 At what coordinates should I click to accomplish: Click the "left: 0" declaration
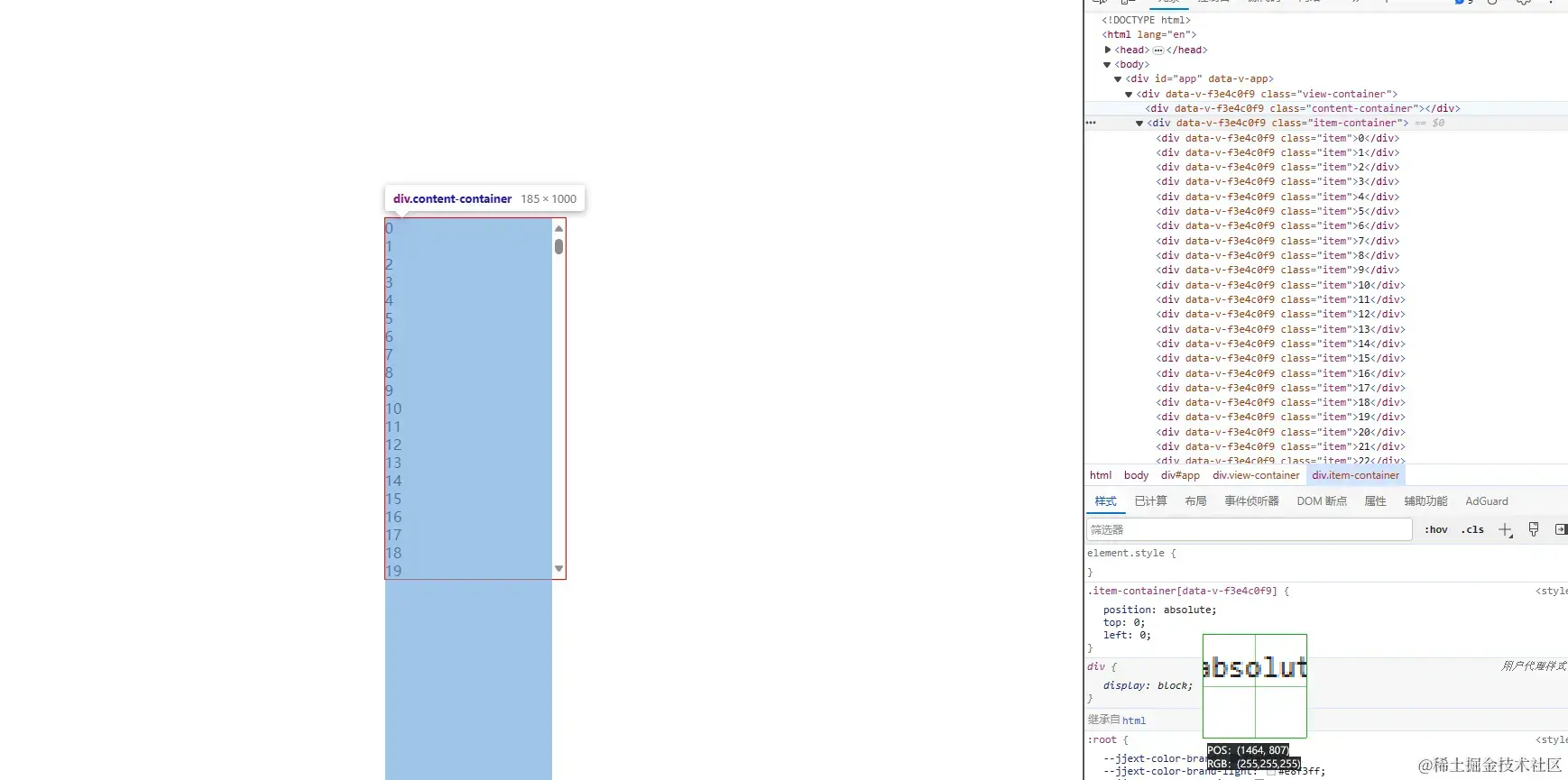(1127, 635)
